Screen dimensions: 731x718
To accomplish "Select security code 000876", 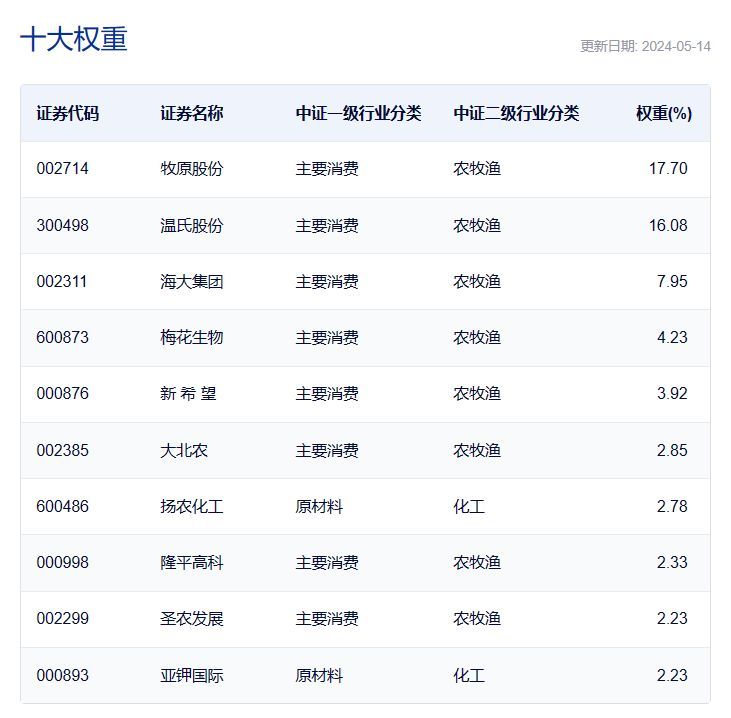I will [62, 393].
